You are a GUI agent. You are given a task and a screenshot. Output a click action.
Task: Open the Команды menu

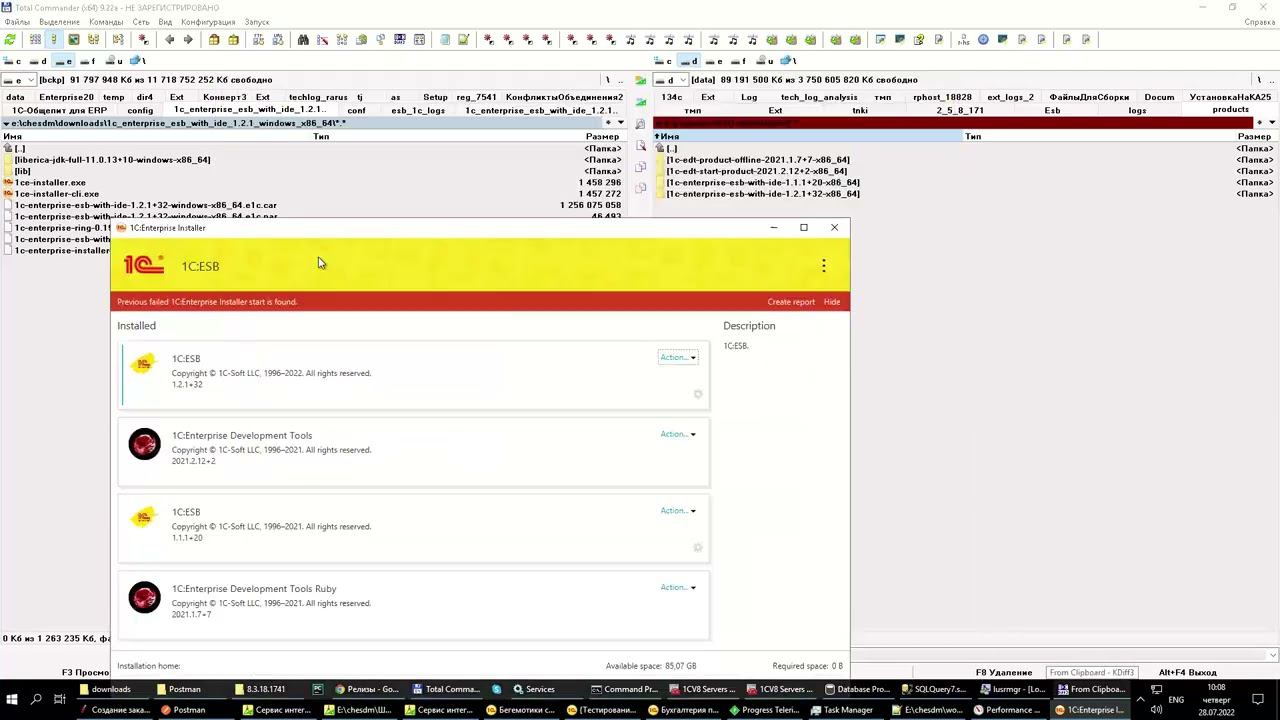106,22
